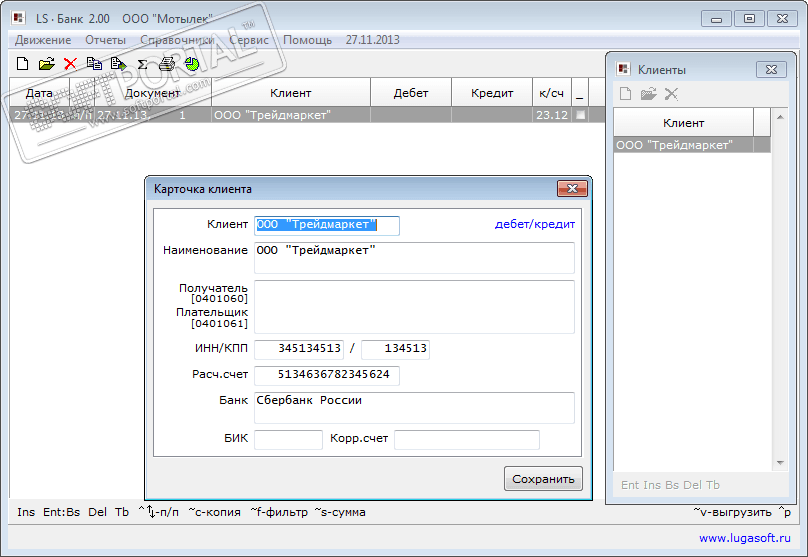Click the ~s-сумма hint in status bar
Viewport: 808px width, 557px height.
click(340, 512)
